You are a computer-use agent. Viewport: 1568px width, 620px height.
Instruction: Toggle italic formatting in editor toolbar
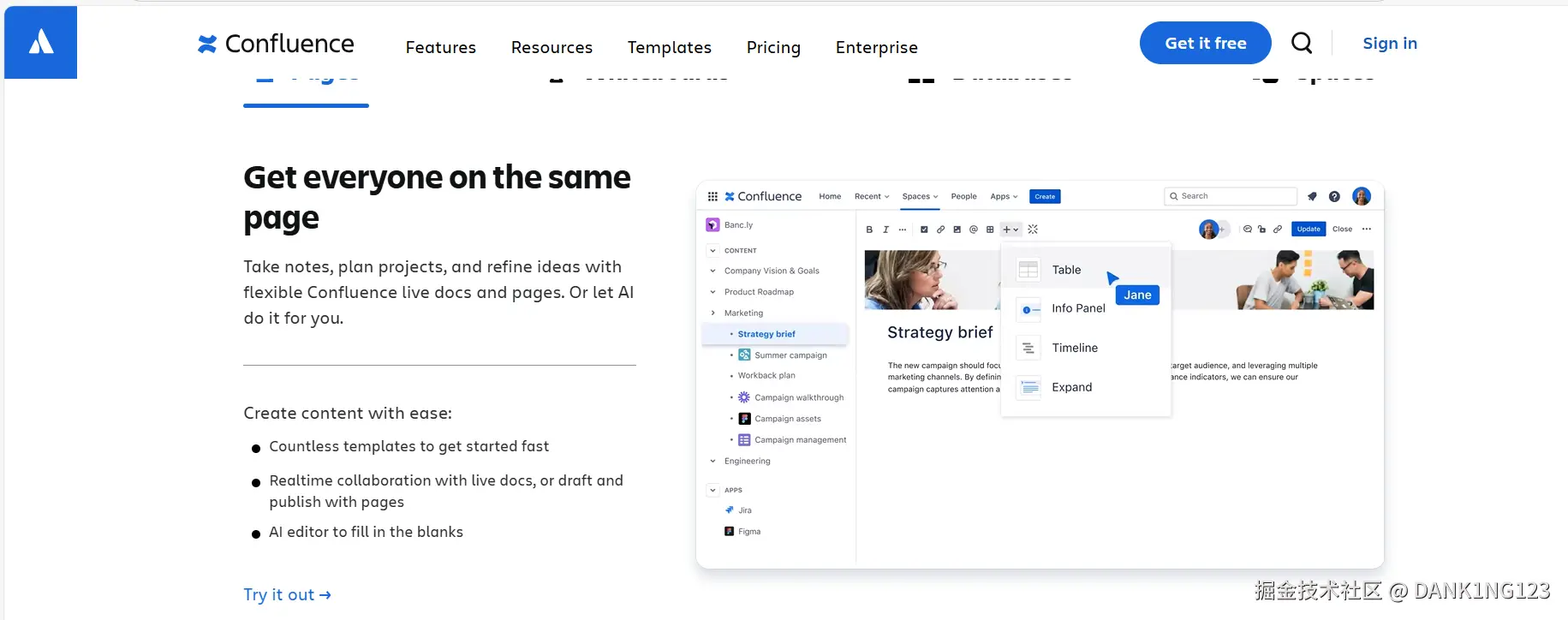point(885,230)
